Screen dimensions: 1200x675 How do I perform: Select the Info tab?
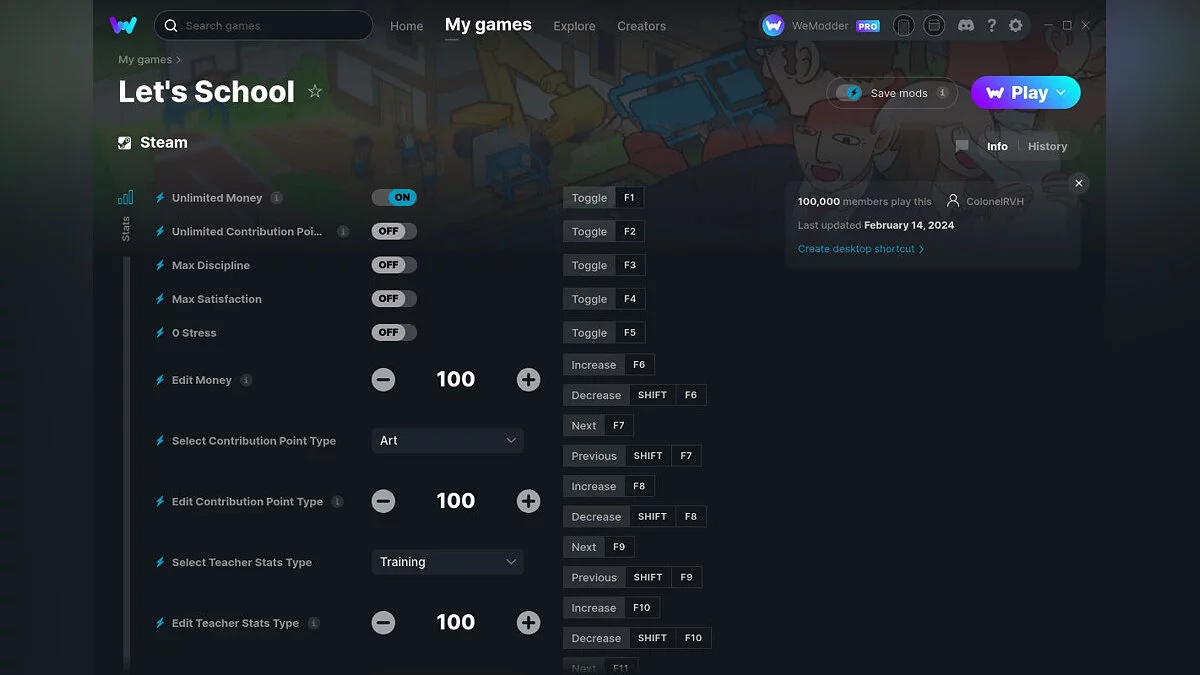[997, 146]
